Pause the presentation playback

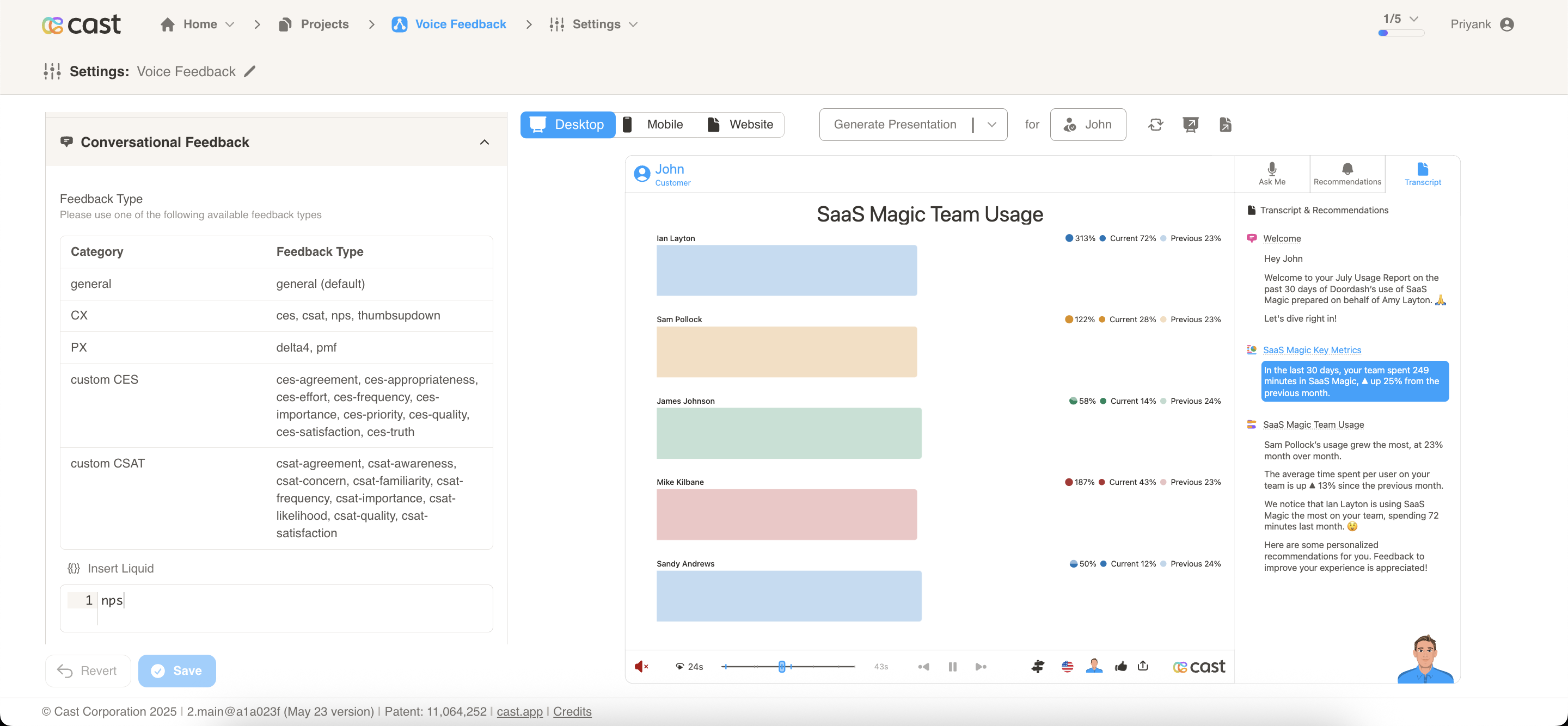(x=953, y=666)
